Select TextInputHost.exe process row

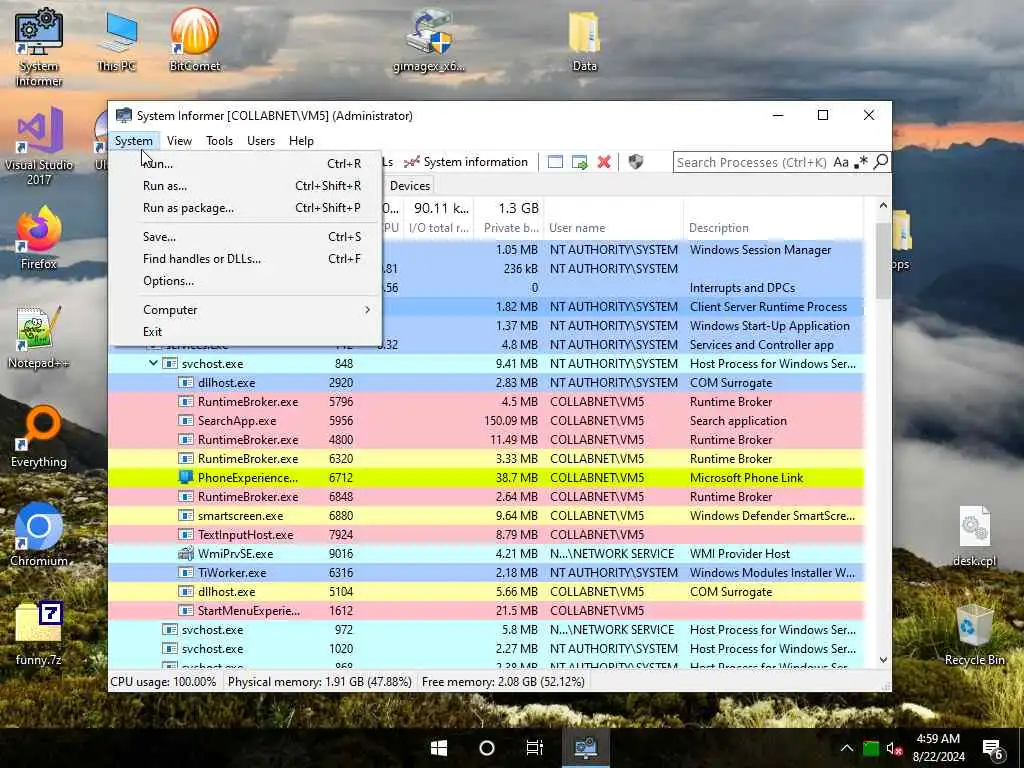[486, 534]
